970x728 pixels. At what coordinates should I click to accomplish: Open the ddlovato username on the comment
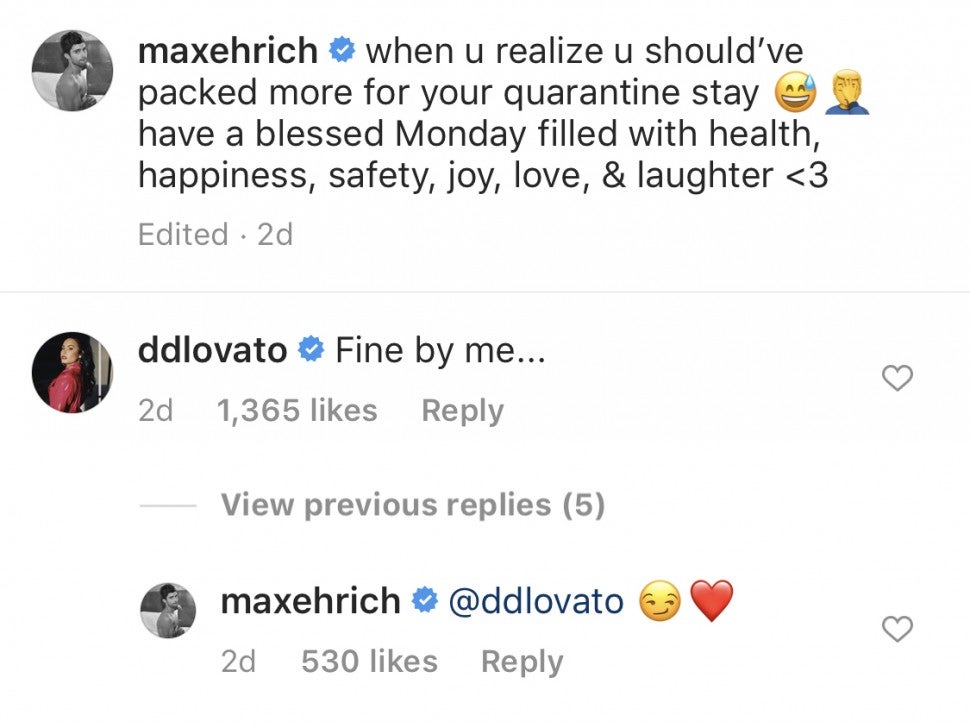pos(212,351)
